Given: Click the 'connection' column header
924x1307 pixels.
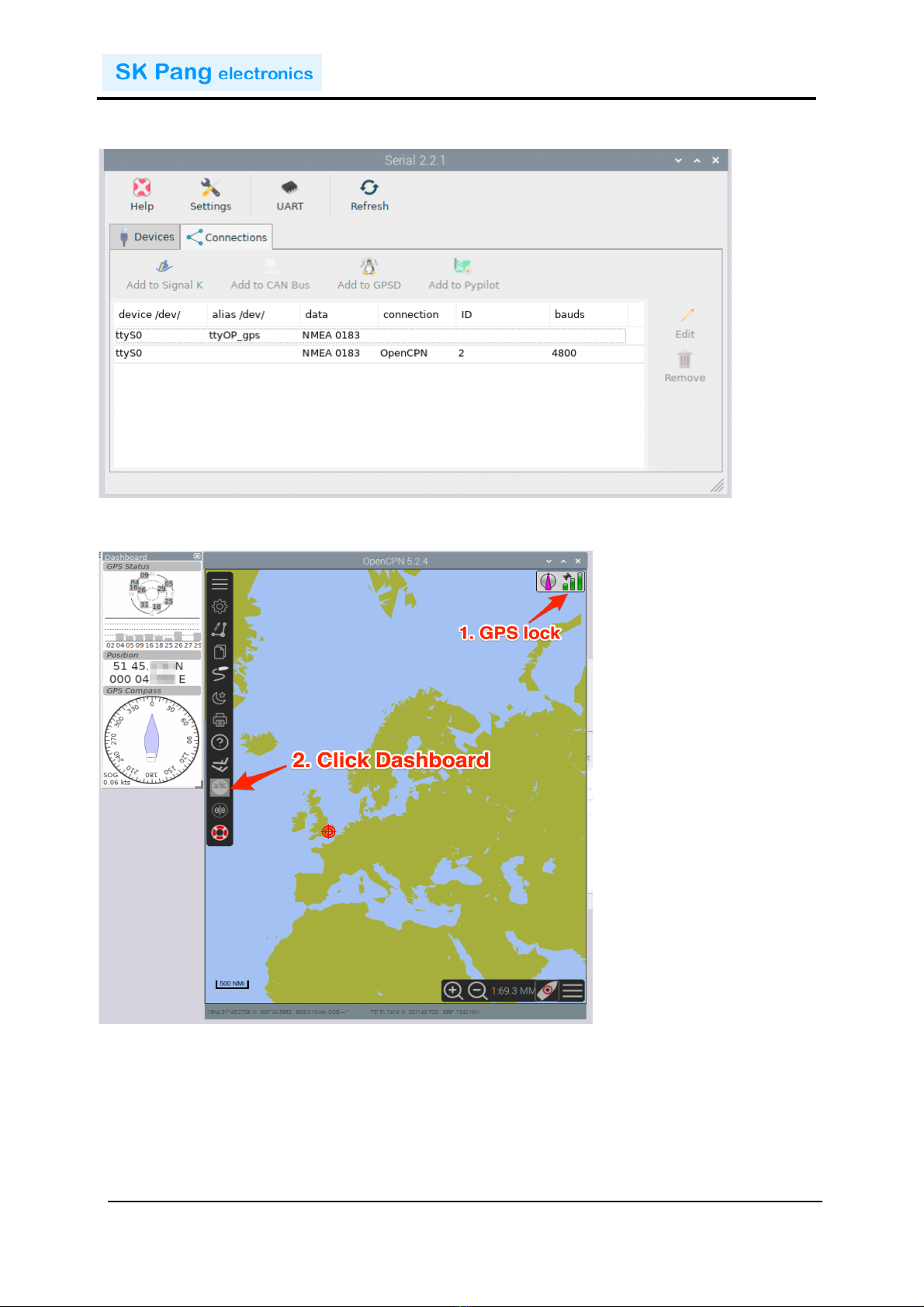Looking at the screenshot, I should click(x=417, y=314).
